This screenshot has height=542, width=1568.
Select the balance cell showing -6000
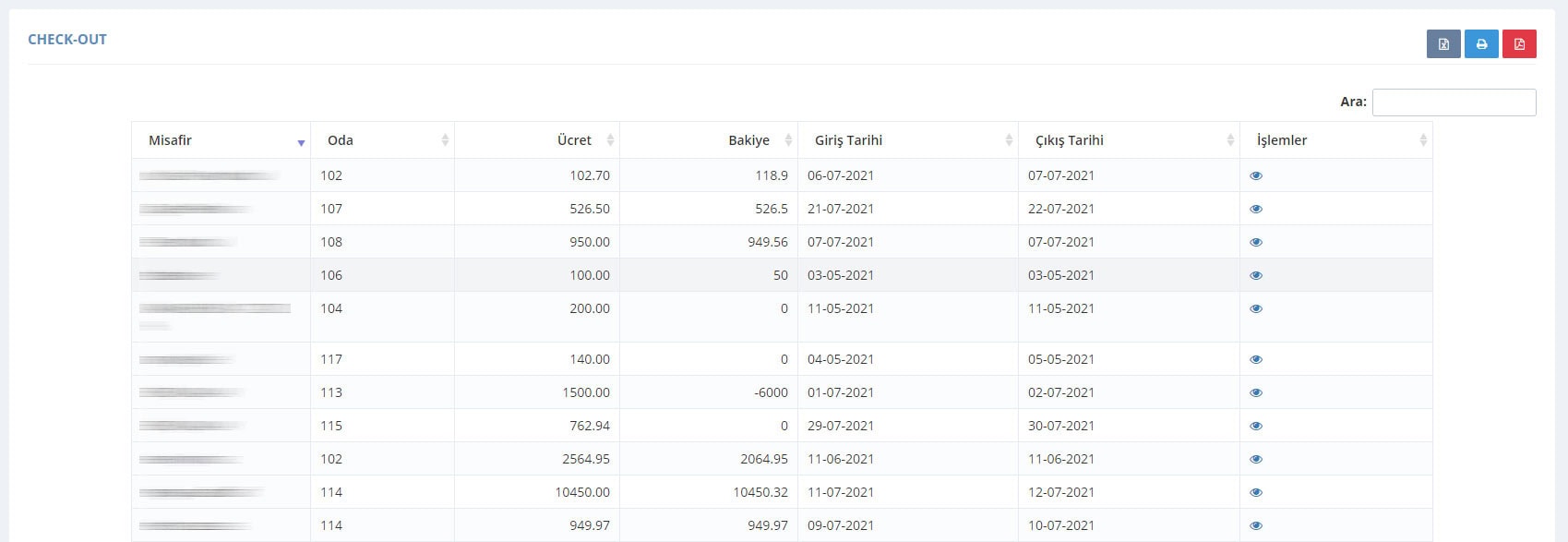coord(771,392)
